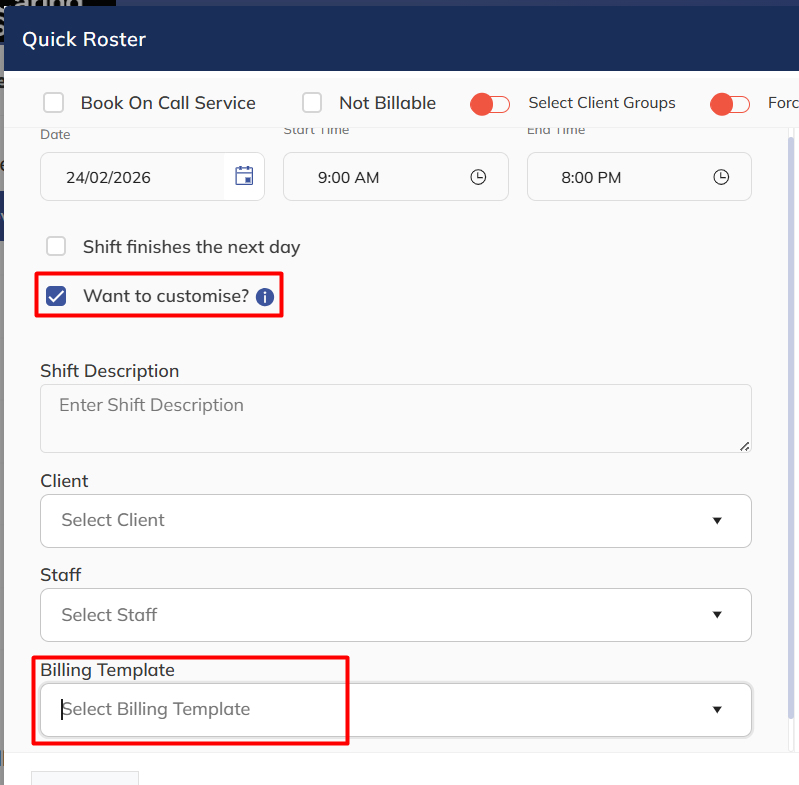Click into the Shift Description text area
799x785 pixels.
pos(395,418)
